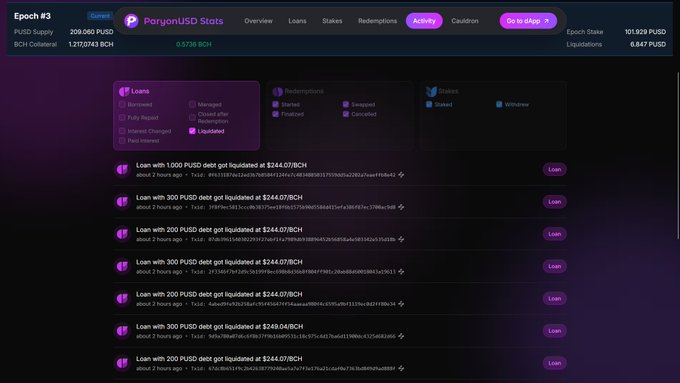Click the 'Epoch #3' heading

pyautogui.click(x=32, y=16)
